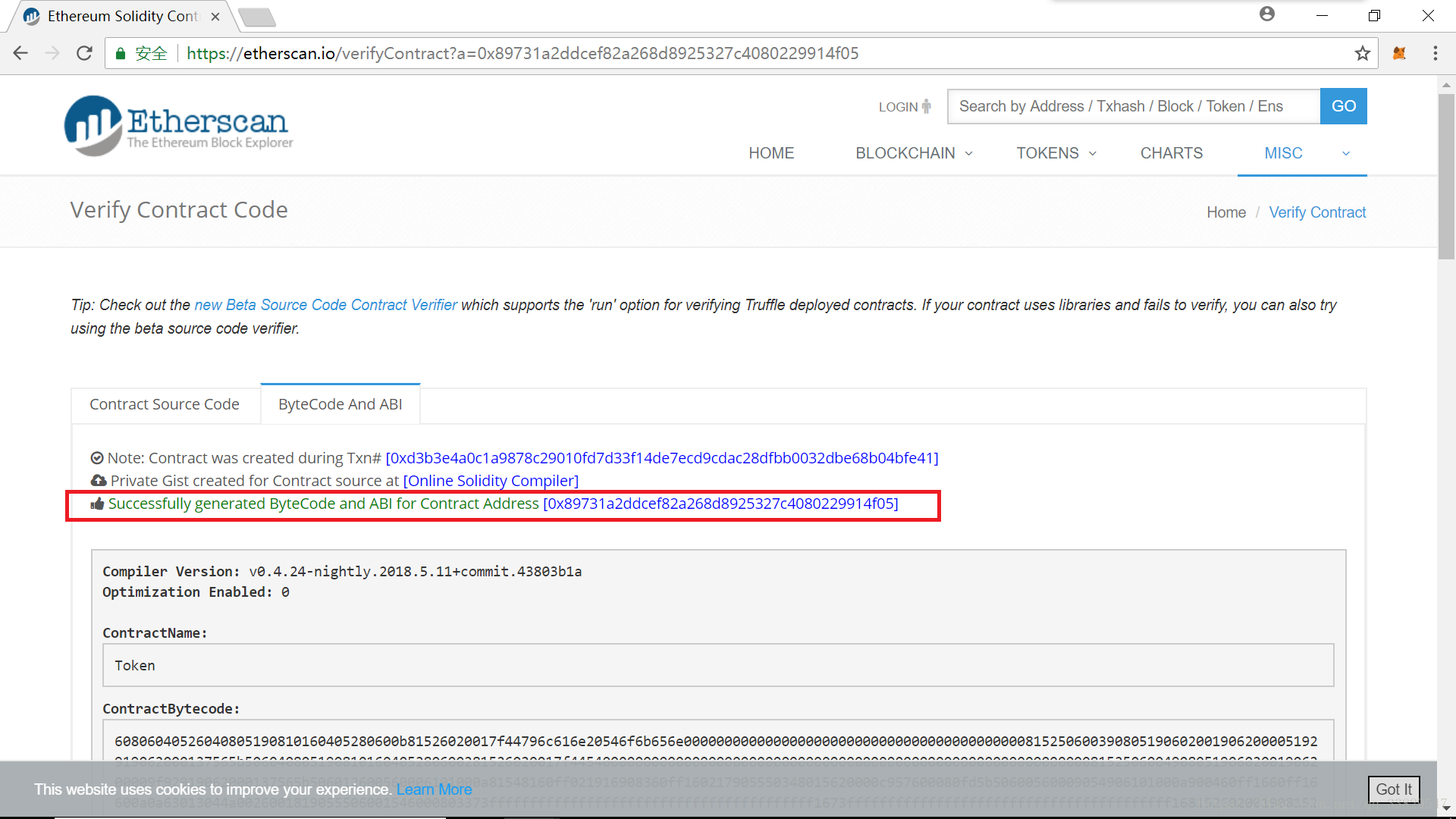
Task: Select the ByteCode And ABI tab
Action: click(340, 404)
